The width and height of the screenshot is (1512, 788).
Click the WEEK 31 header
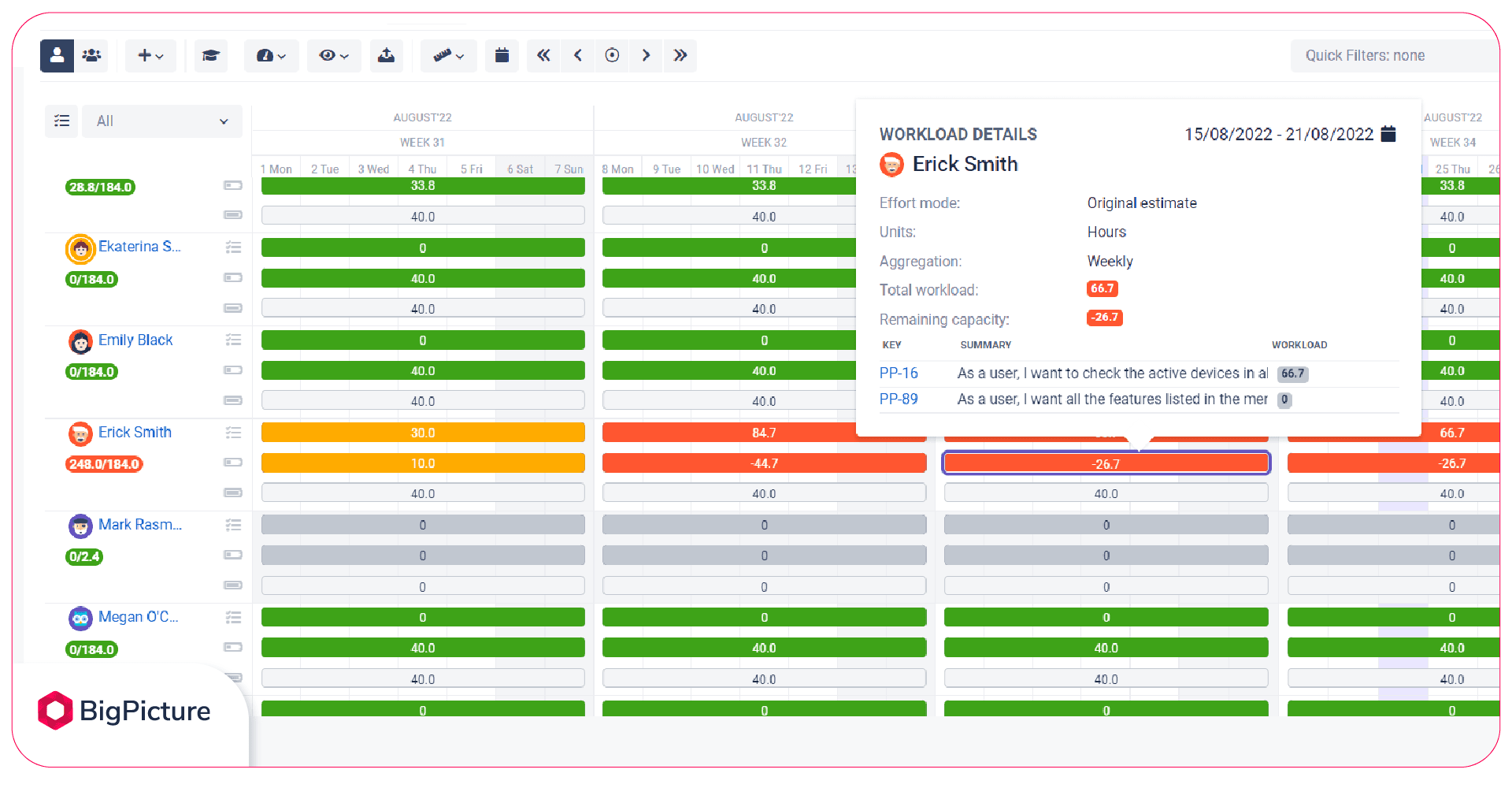[422, 143]
